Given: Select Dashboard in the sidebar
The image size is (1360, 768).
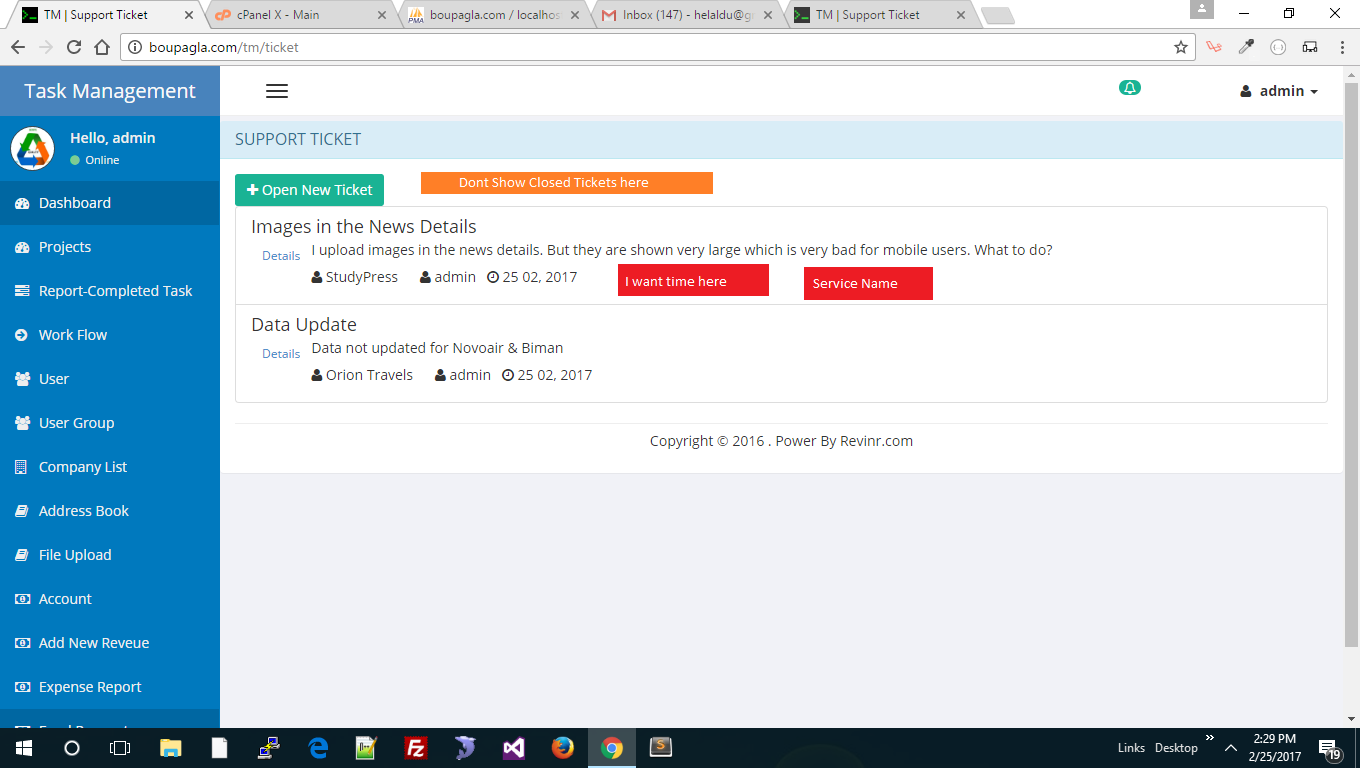Looking at the screenshot, I should click(x=75, y=203).
